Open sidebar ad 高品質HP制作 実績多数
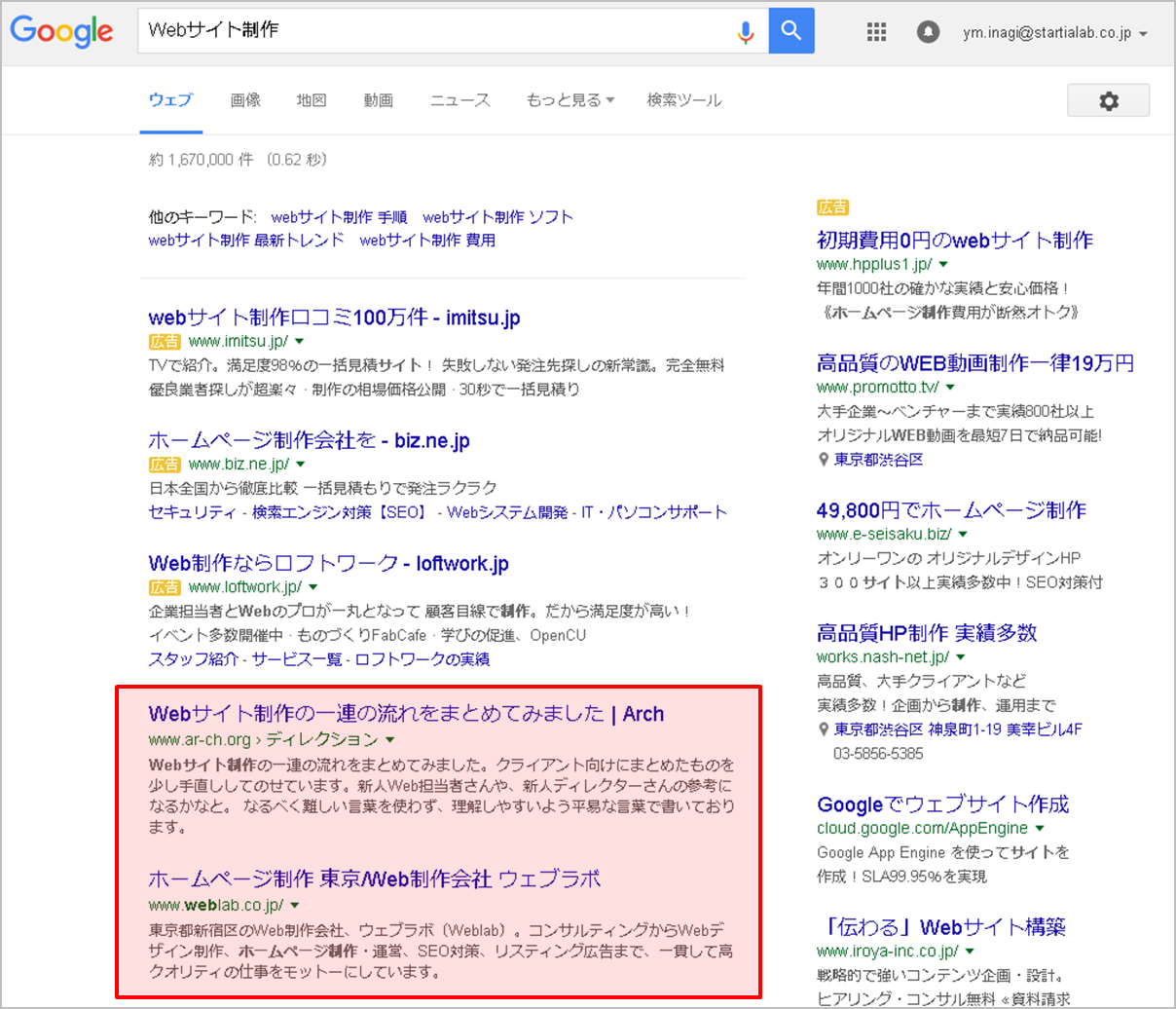 tap(927, 633)
